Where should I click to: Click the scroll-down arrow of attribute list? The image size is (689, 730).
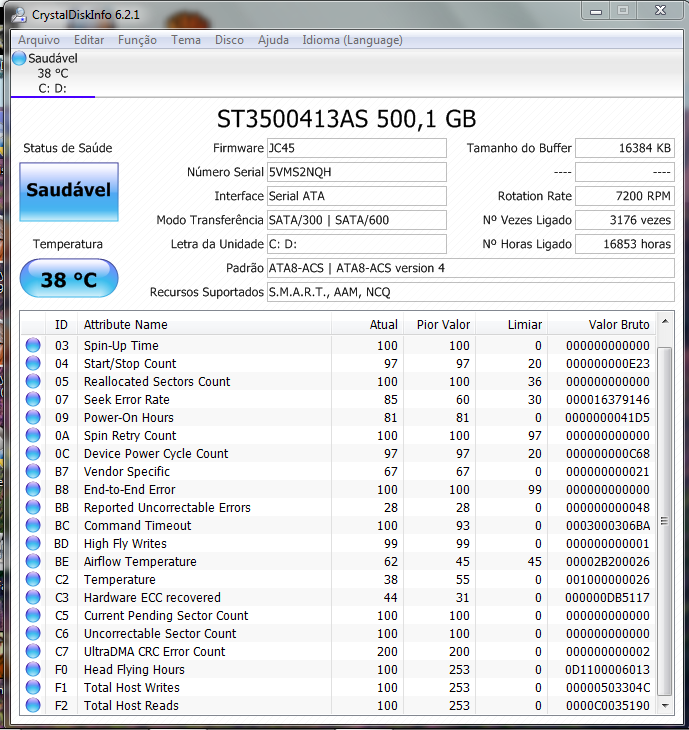click(x=665, y=706)
